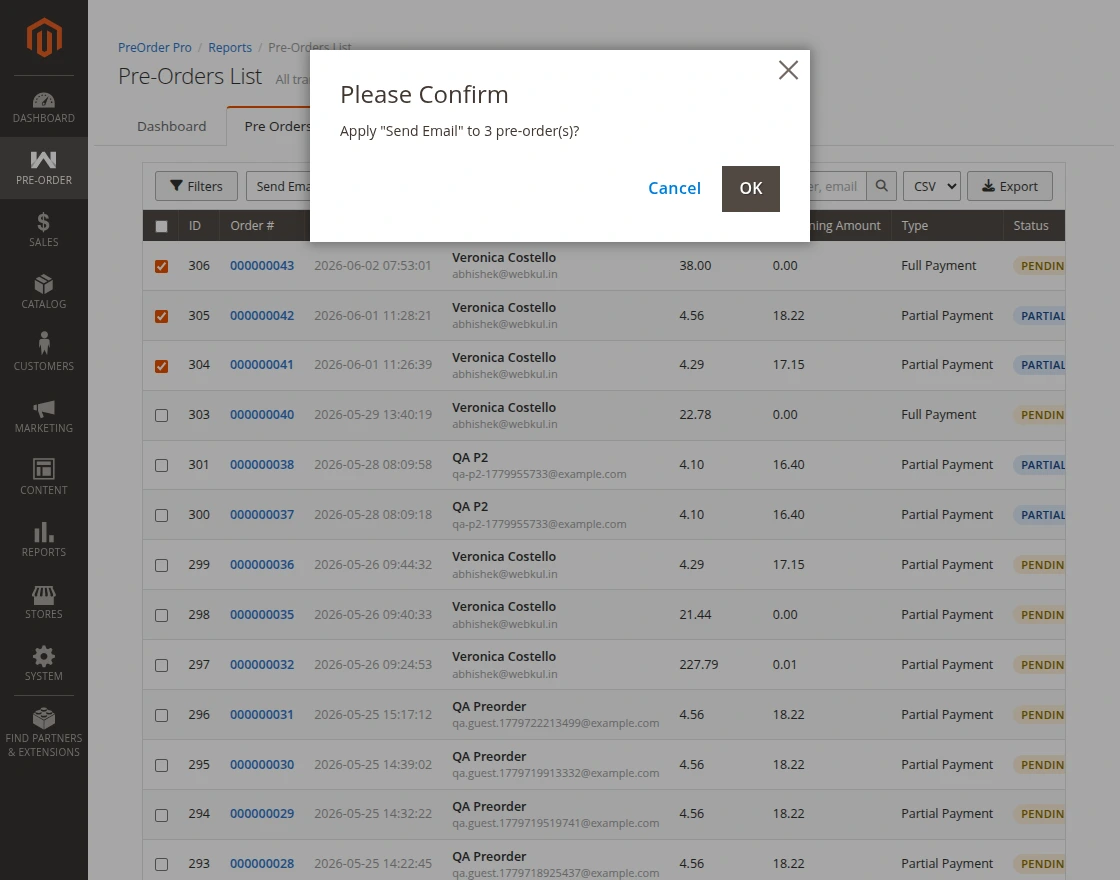Open order 000000041 link

tap(261, 364)
